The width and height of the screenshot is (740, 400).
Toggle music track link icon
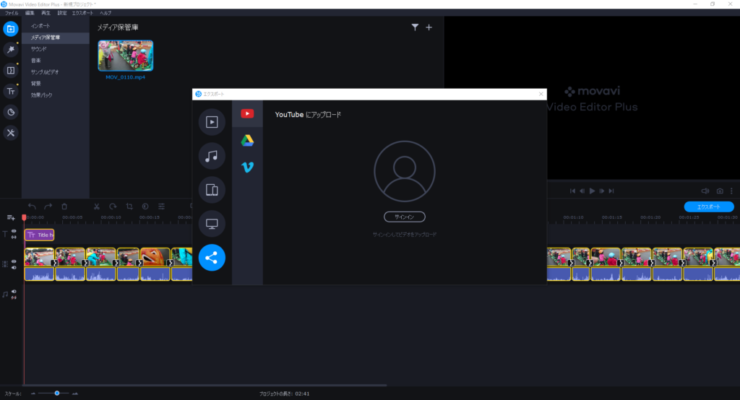coord(14,298)
